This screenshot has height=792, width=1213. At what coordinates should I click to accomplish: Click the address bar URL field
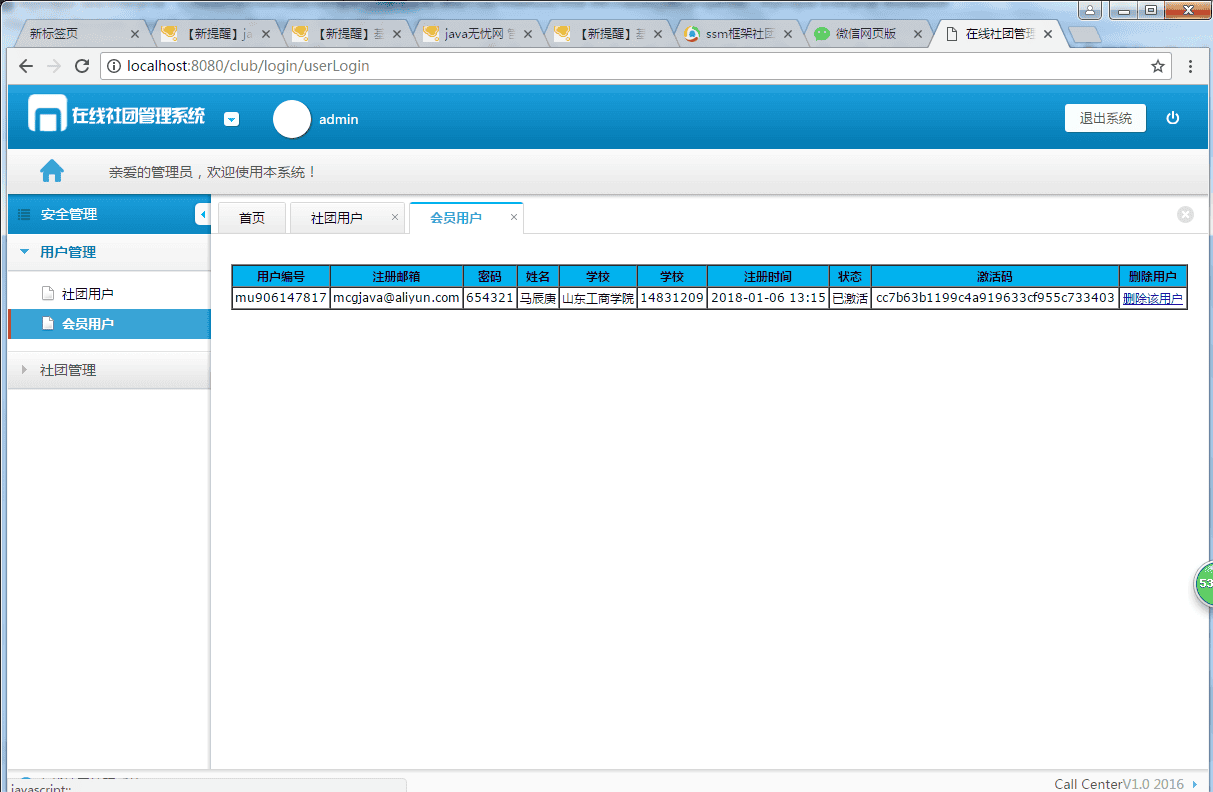click(x=636, y=66)
